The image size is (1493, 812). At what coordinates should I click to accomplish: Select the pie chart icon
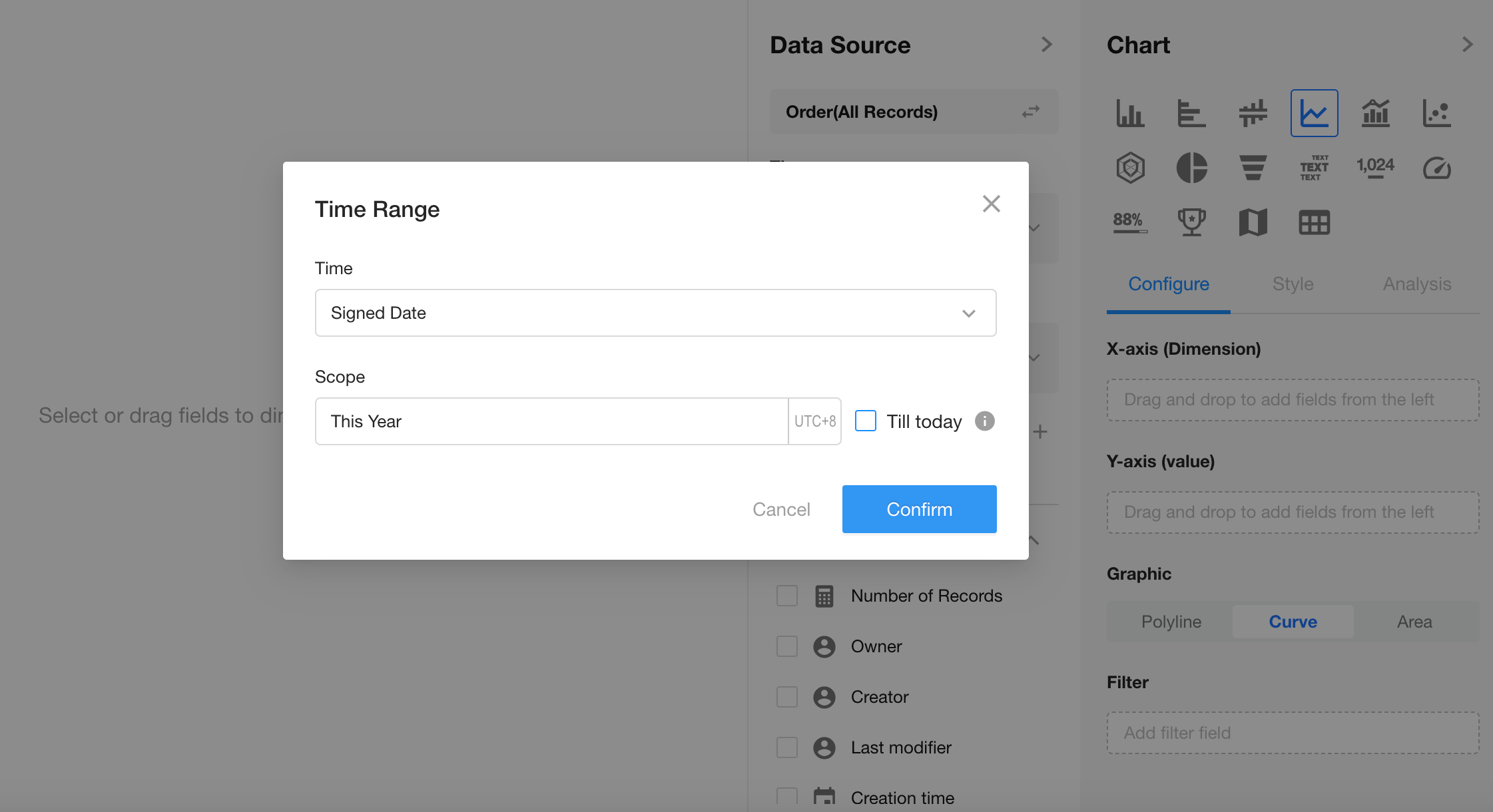point(1191,167)
